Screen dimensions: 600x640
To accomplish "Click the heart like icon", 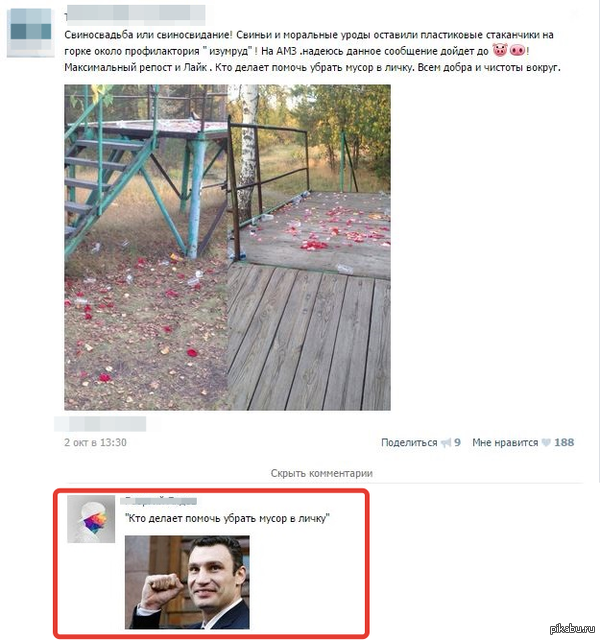I will pos(546,442).
